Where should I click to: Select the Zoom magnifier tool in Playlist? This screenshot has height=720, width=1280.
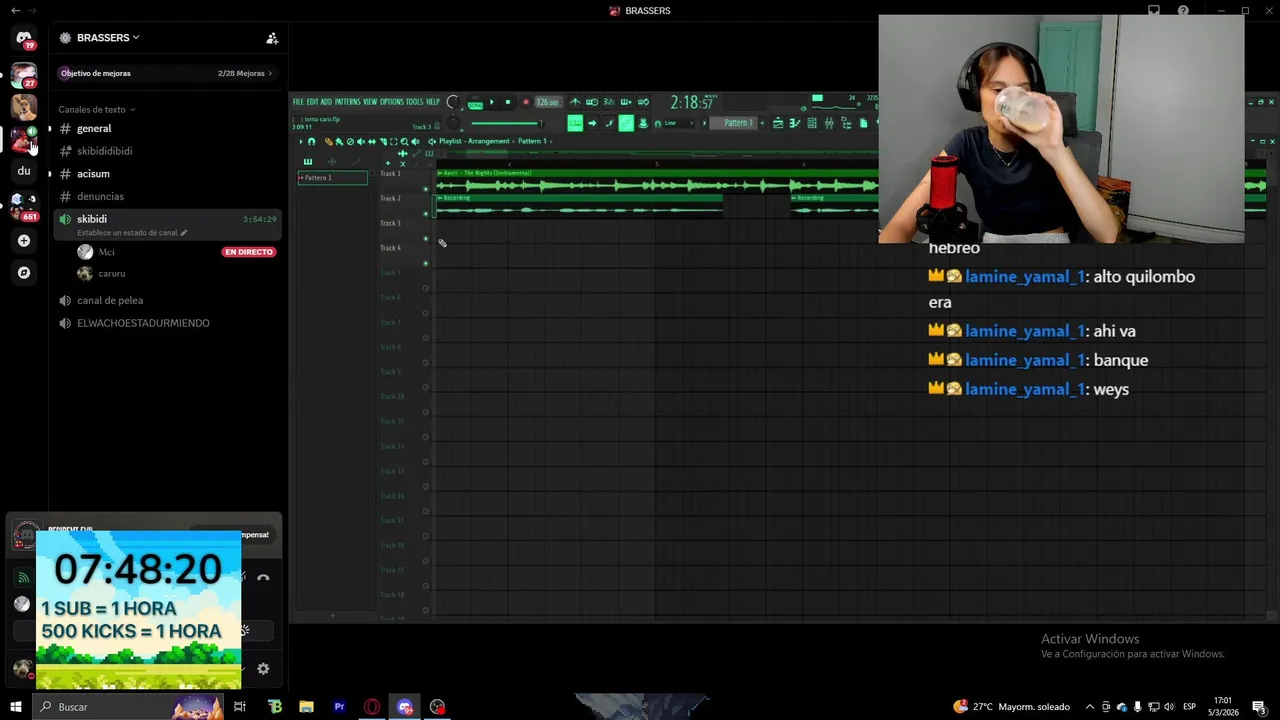tap(404, 141)
